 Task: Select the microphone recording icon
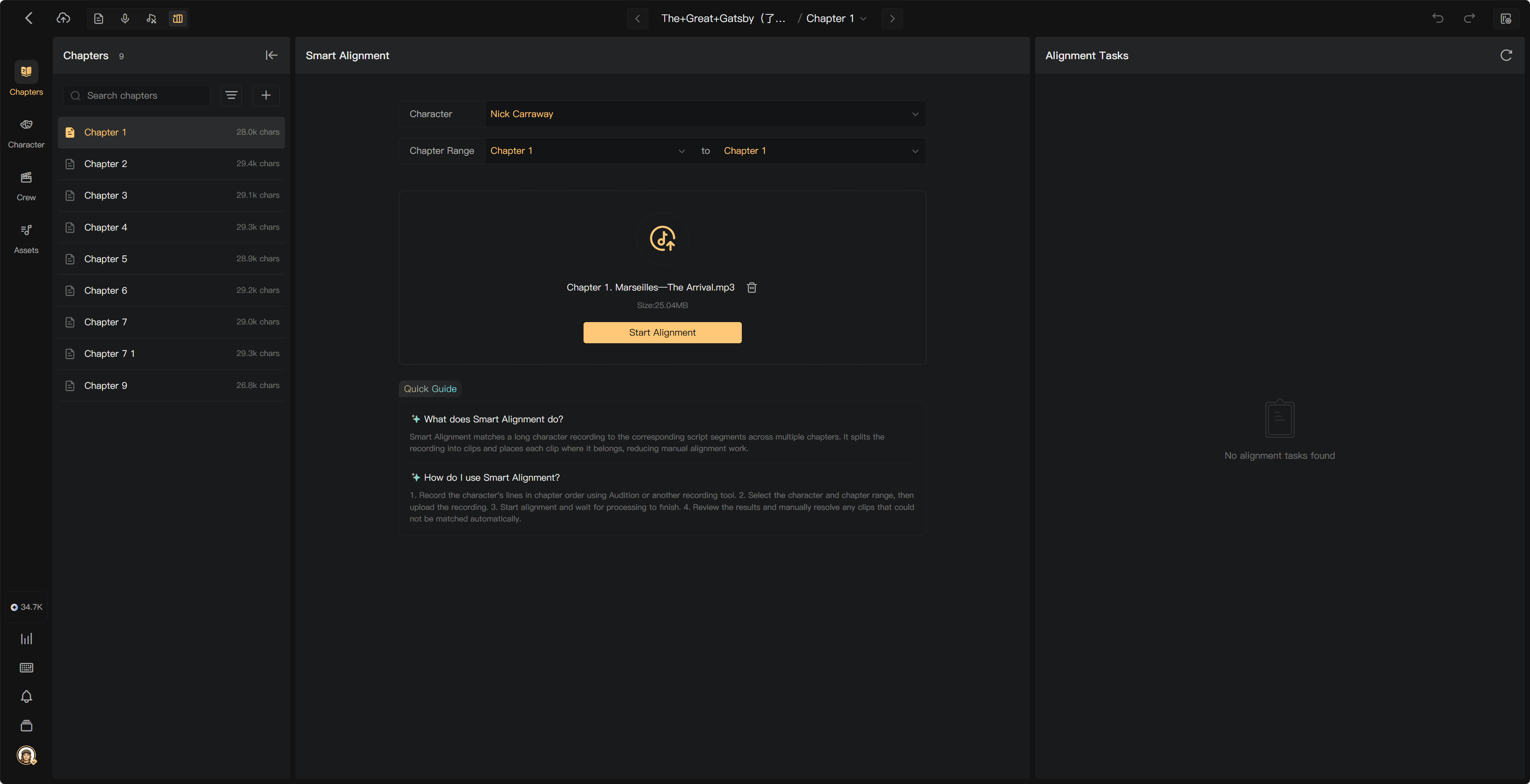click(x=125, y=18)
